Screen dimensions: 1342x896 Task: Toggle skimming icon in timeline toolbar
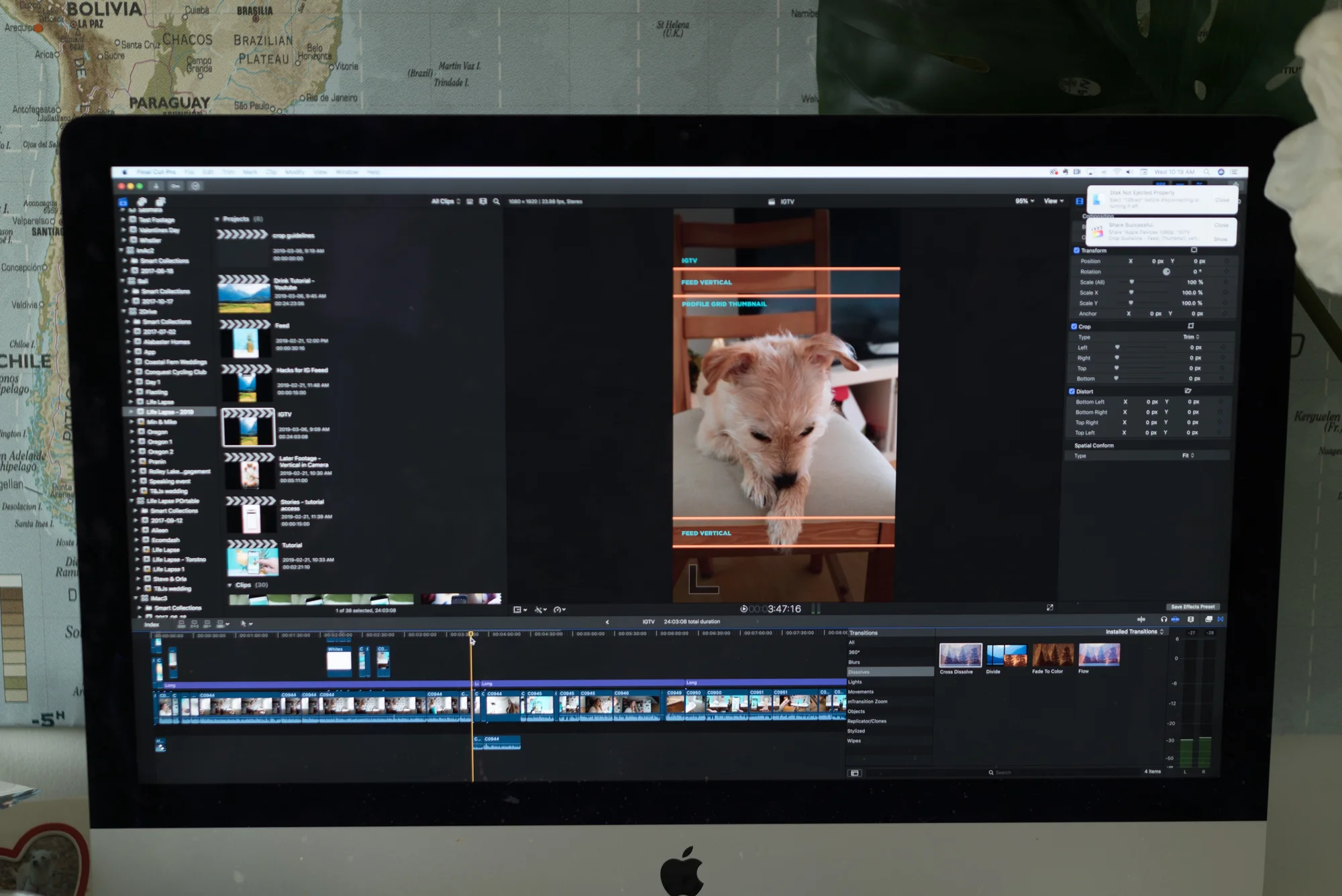point(1141,619)
